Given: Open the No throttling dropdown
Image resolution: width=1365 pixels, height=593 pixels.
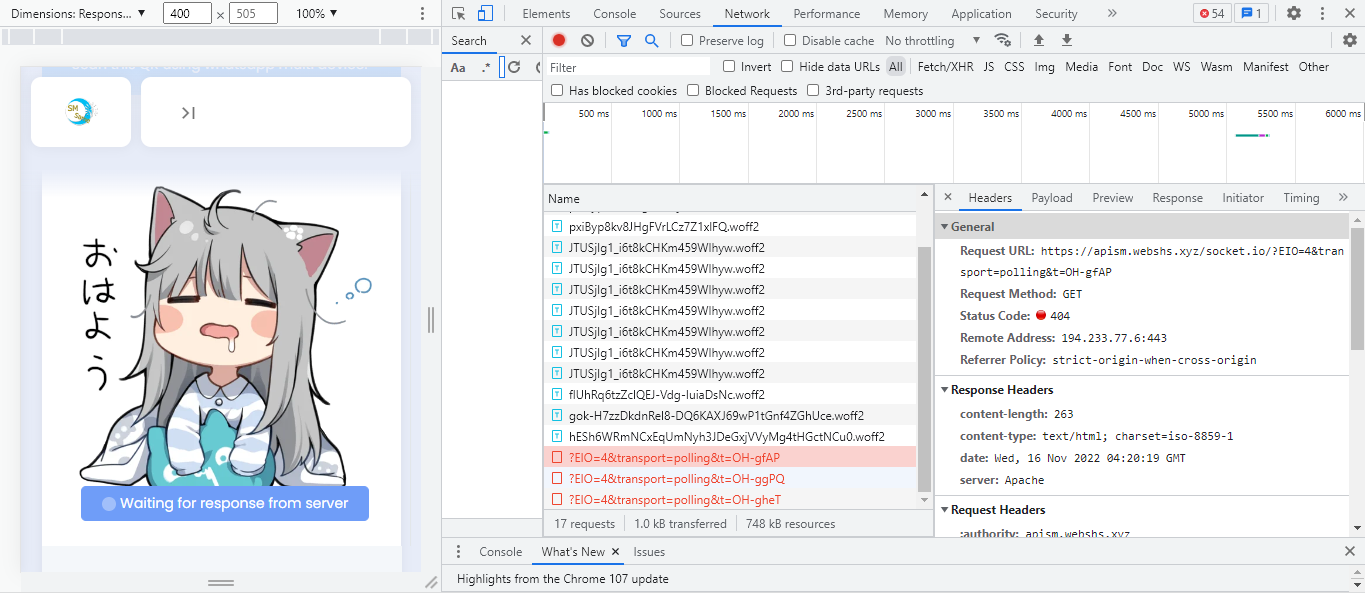Looking at the screenshot, I should (x=932, y=41).
